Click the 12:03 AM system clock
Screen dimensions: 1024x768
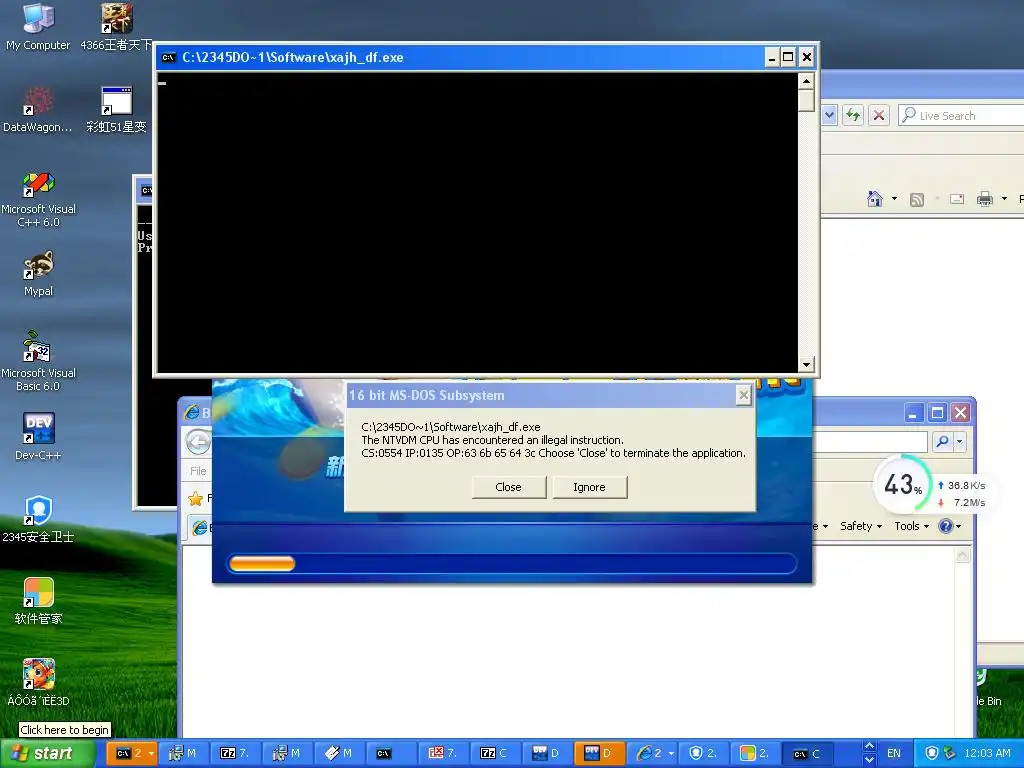(x=987, y=754)
